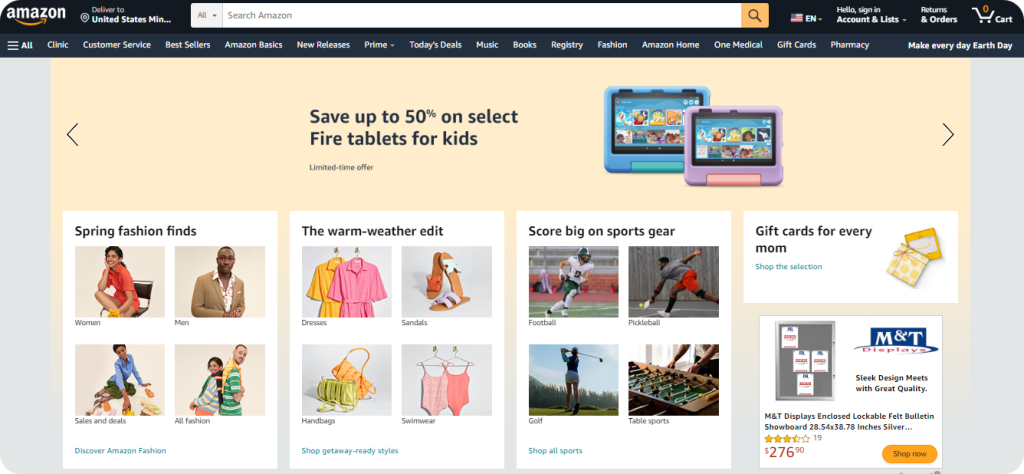This screenshot has width=1024, height=474.
Task: Go to previous carousel slide arrow
Action: 72,134
